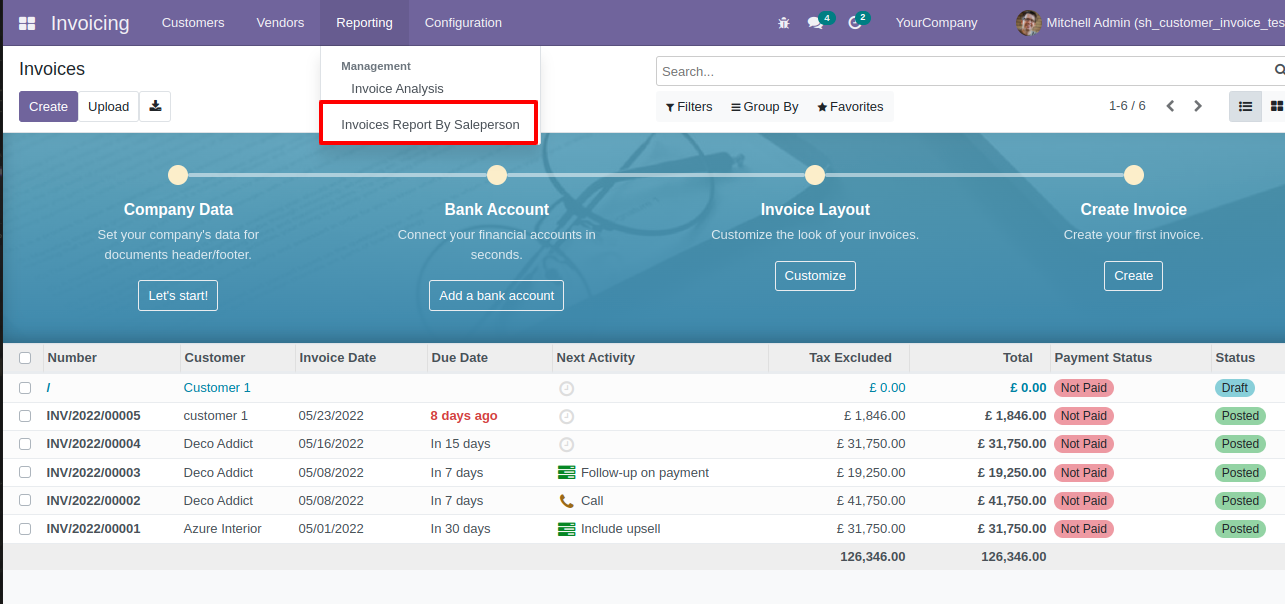Click Draft status badge
The height and width of the screenshot is (604, 1285).
[1235, 388]
